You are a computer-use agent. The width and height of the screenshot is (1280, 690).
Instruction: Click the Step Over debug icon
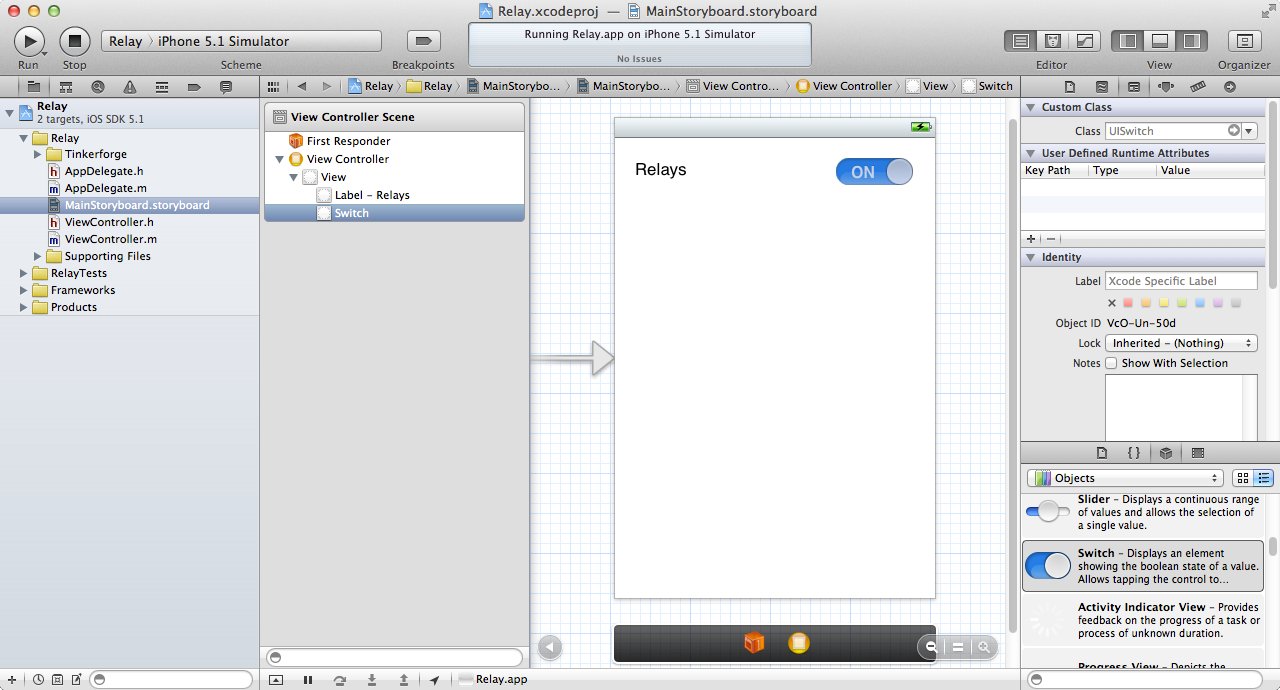pos(340,680)
